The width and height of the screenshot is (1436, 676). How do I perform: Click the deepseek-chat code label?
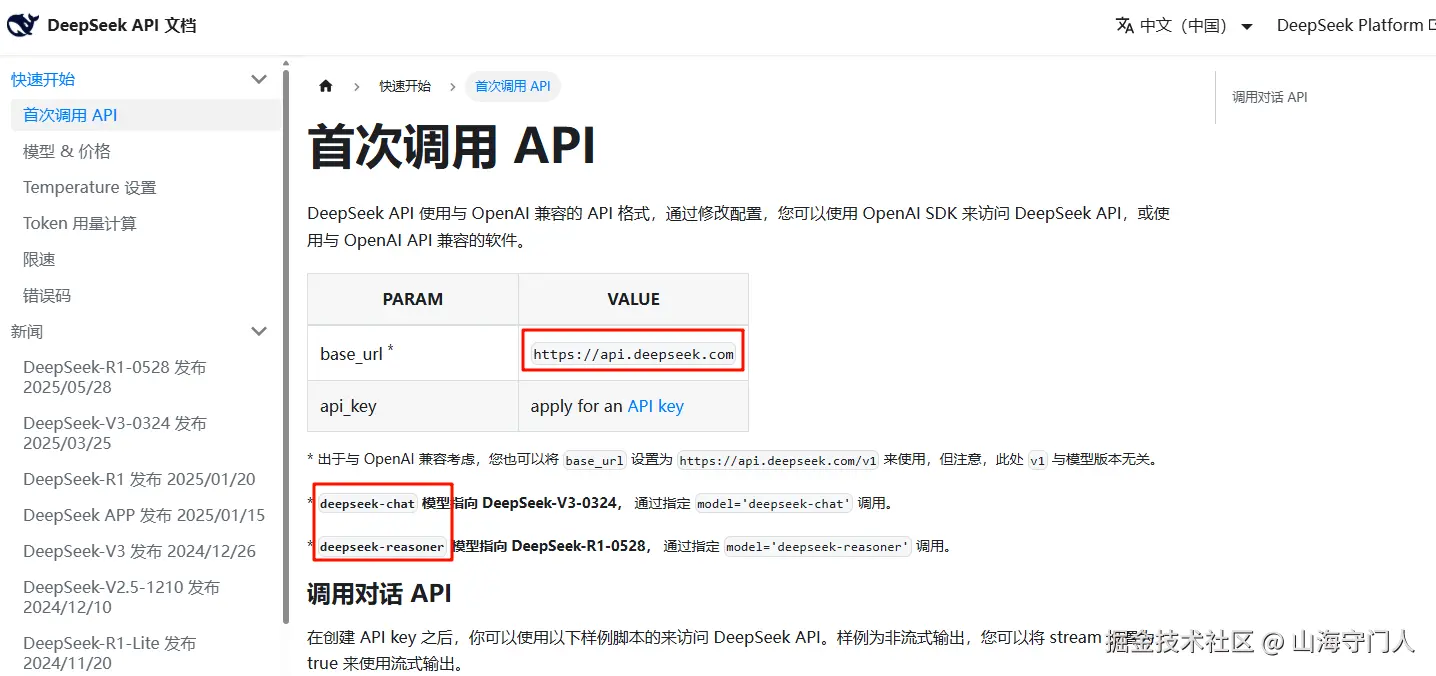(367, 504)
